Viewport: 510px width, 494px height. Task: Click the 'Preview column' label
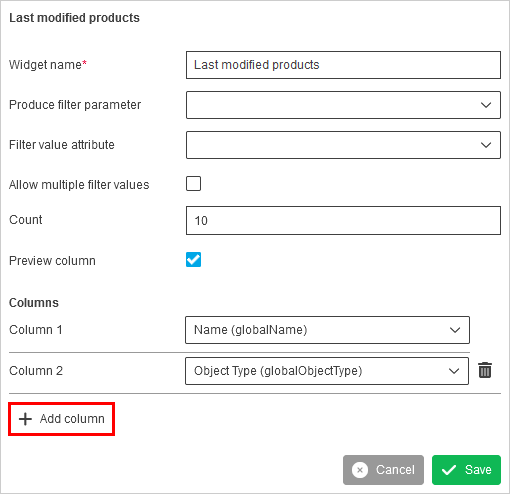[52, 261]
